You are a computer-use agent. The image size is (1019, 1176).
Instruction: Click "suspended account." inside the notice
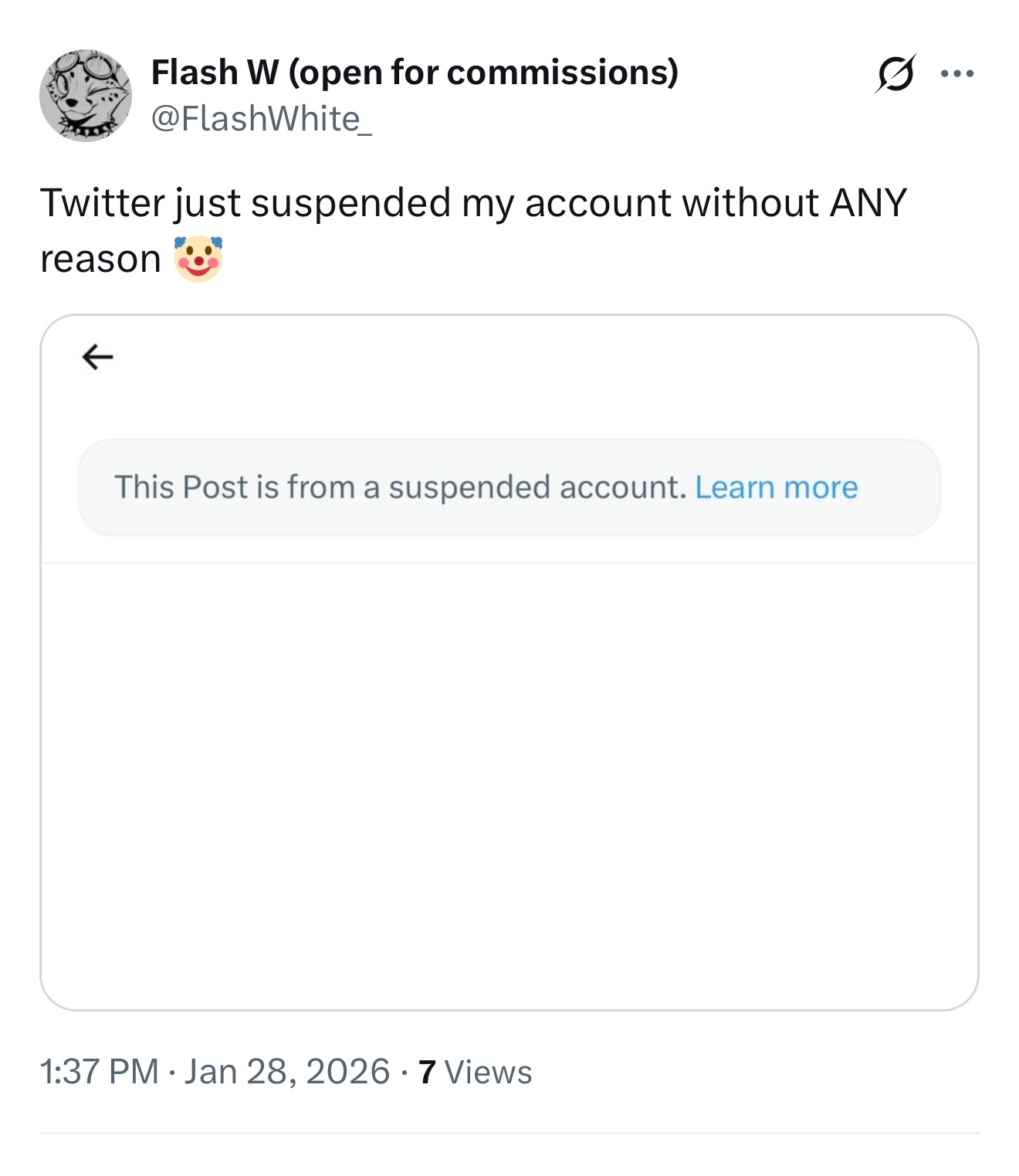[537, 487]
